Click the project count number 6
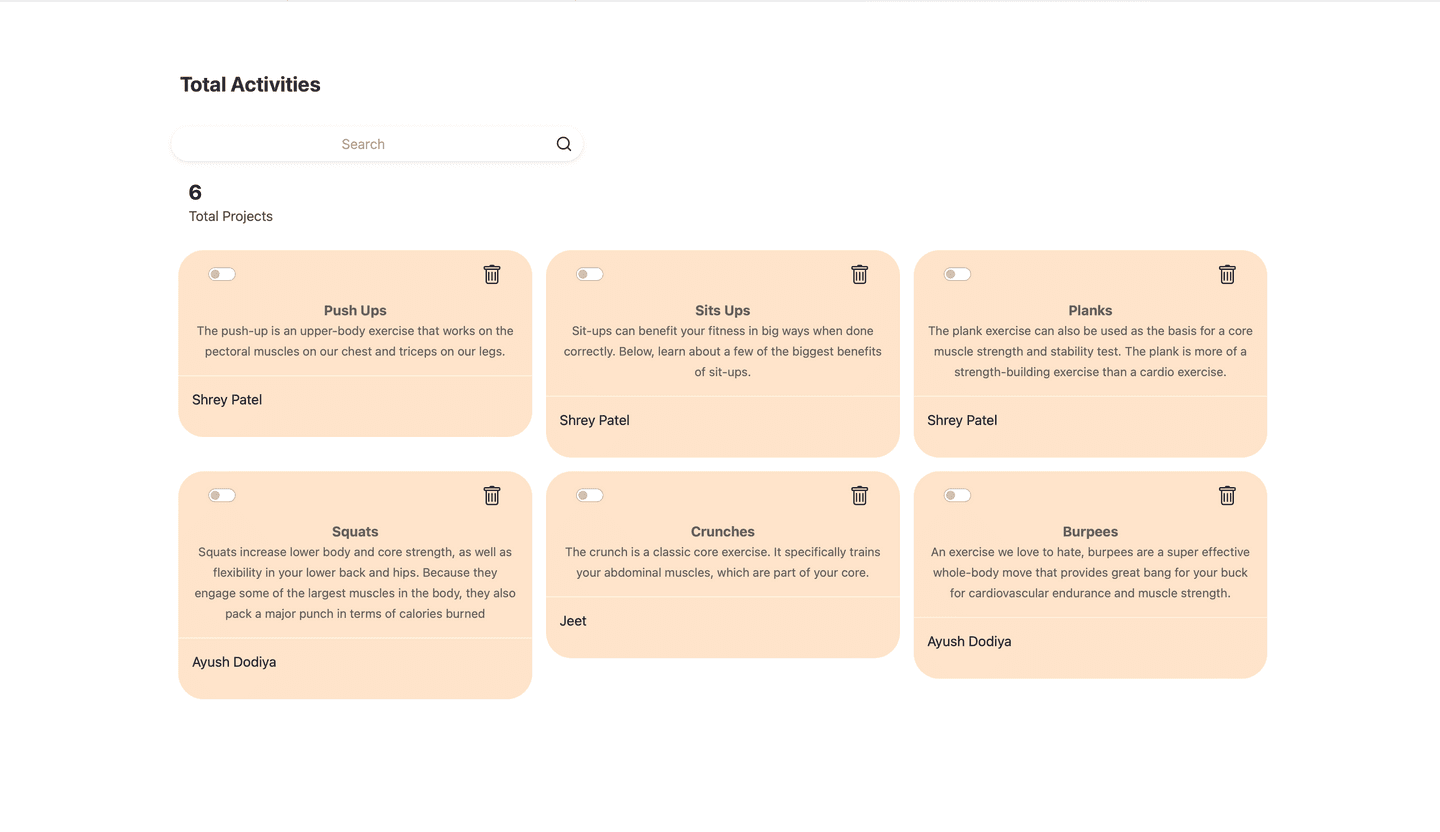The height and width of the screenshot is (832, 1440). click(x=195, y=192)
